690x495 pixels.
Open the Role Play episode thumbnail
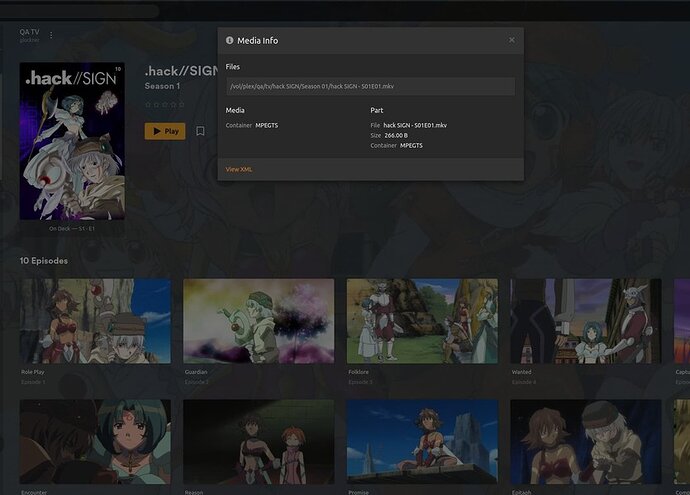pyautogui.click(x=95, y=321)
